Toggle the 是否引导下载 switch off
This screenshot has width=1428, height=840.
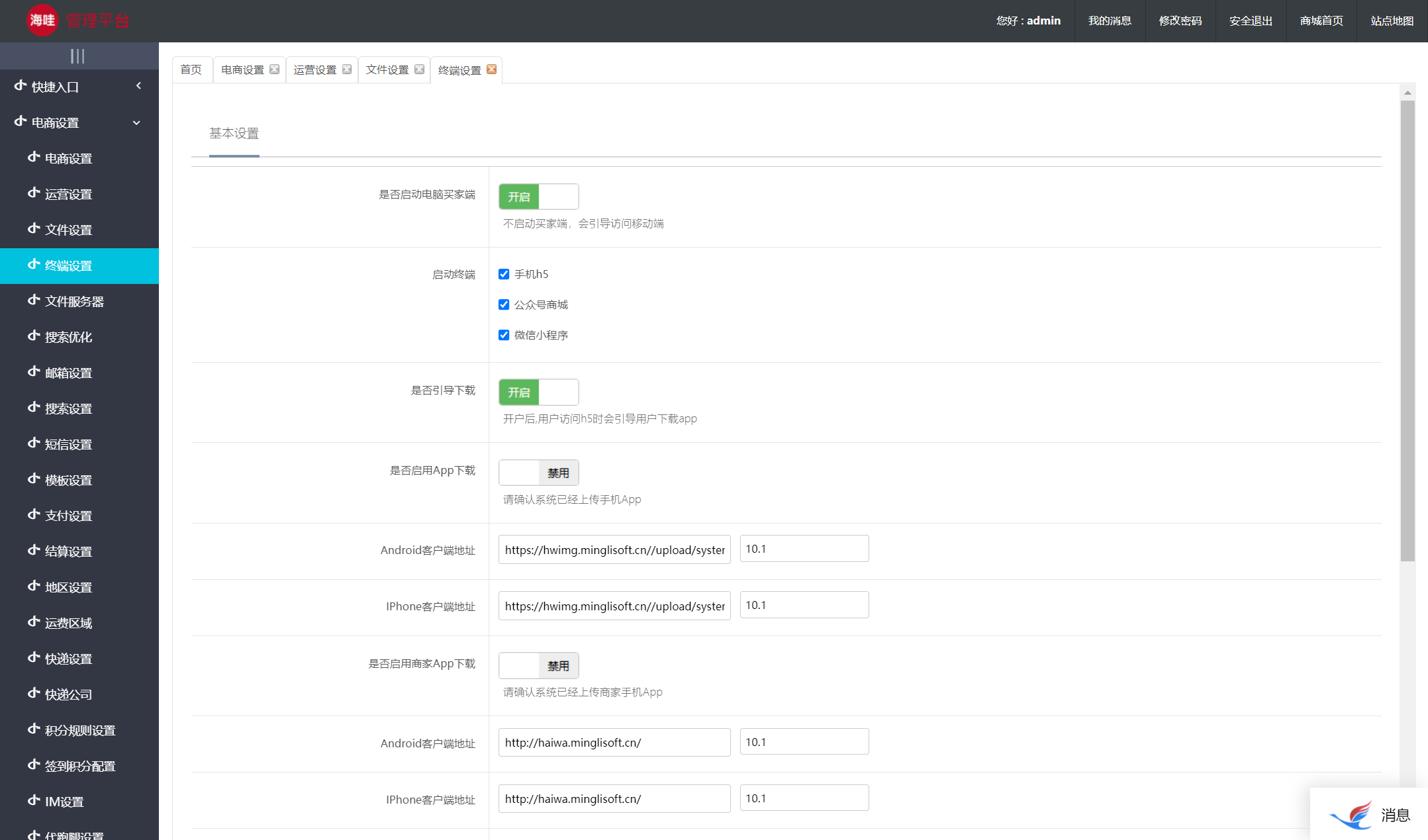[538, 393]
